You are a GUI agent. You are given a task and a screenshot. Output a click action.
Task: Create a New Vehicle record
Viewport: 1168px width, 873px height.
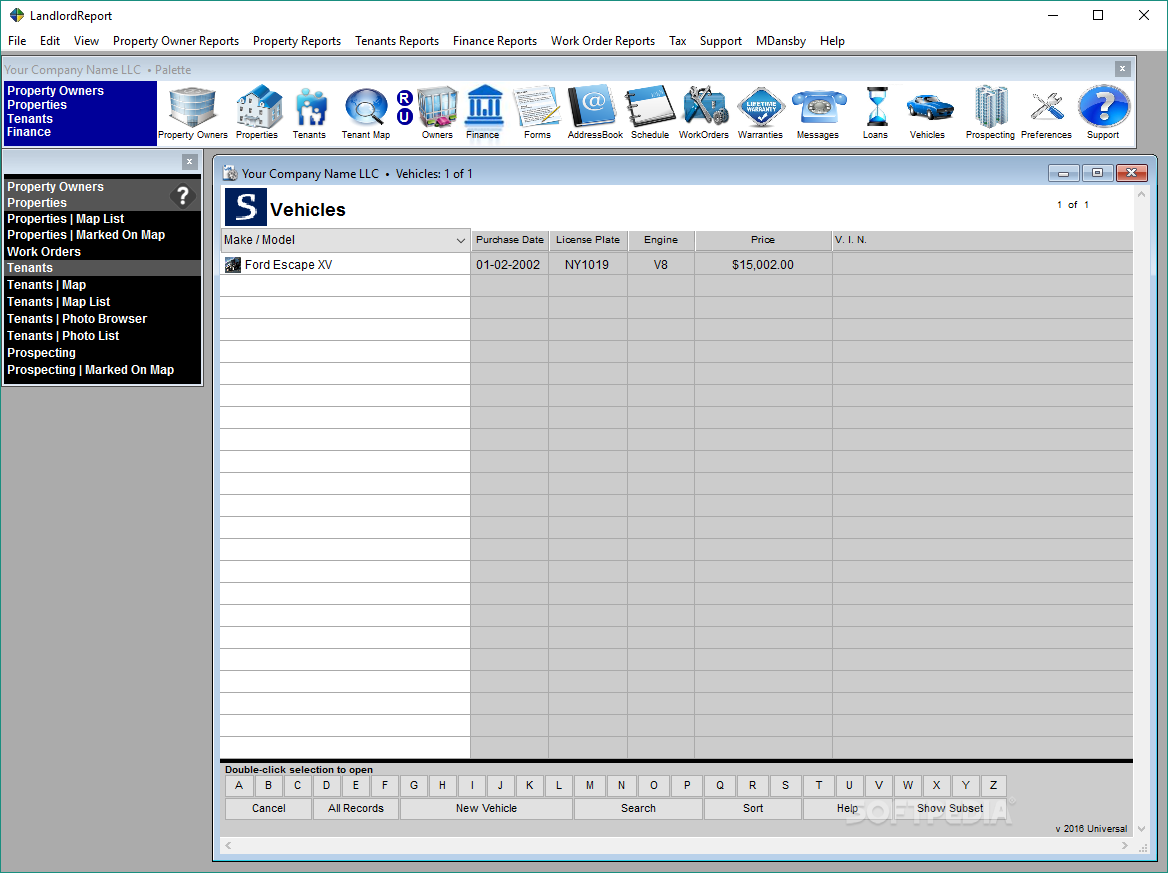point(486,808)
